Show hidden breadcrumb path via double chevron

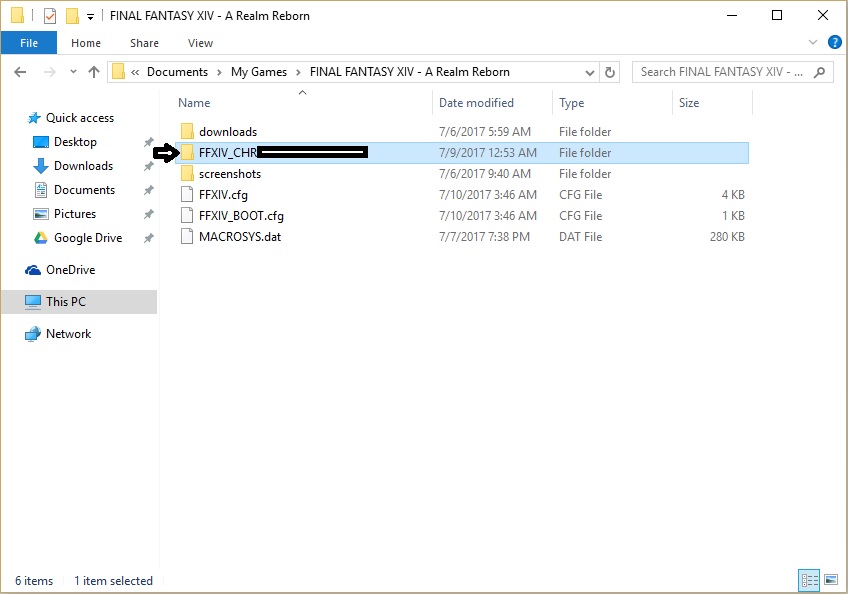[x=135, y=72]
